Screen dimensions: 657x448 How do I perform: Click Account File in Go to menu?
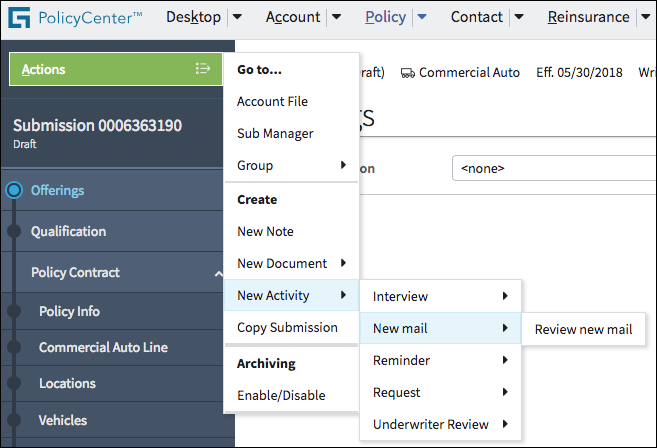[272, 101]
